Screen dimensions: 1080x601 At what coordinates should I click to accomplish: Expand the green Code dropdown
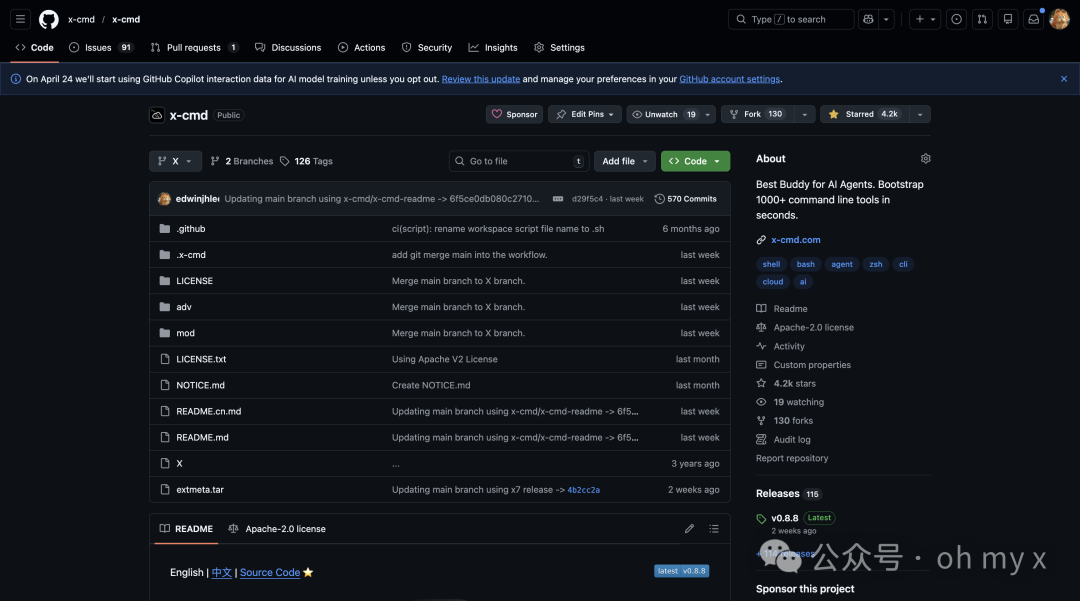pos(694,160)
